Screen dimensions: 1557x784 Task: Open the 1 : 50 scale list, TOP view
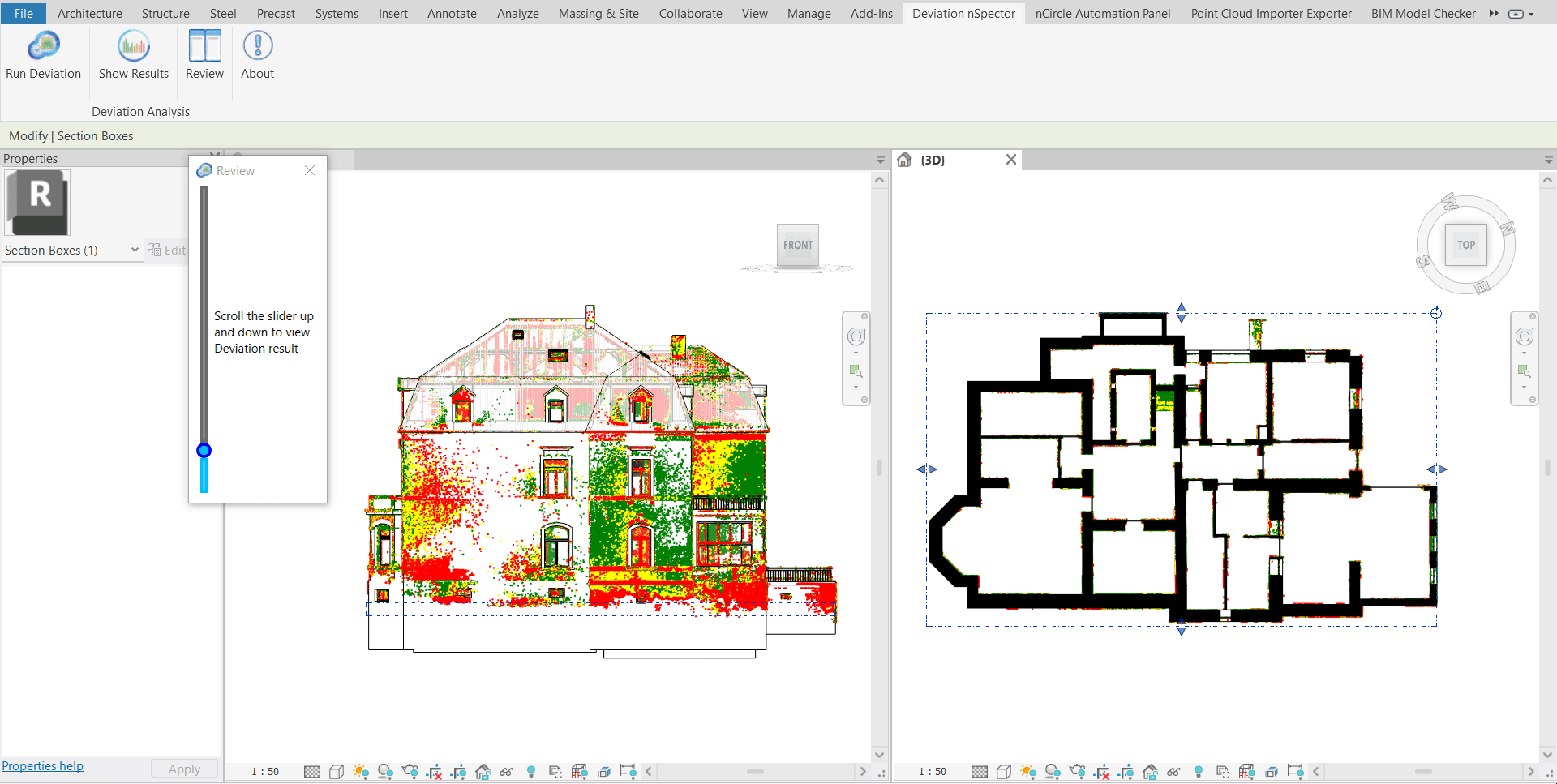pos(933,772)
